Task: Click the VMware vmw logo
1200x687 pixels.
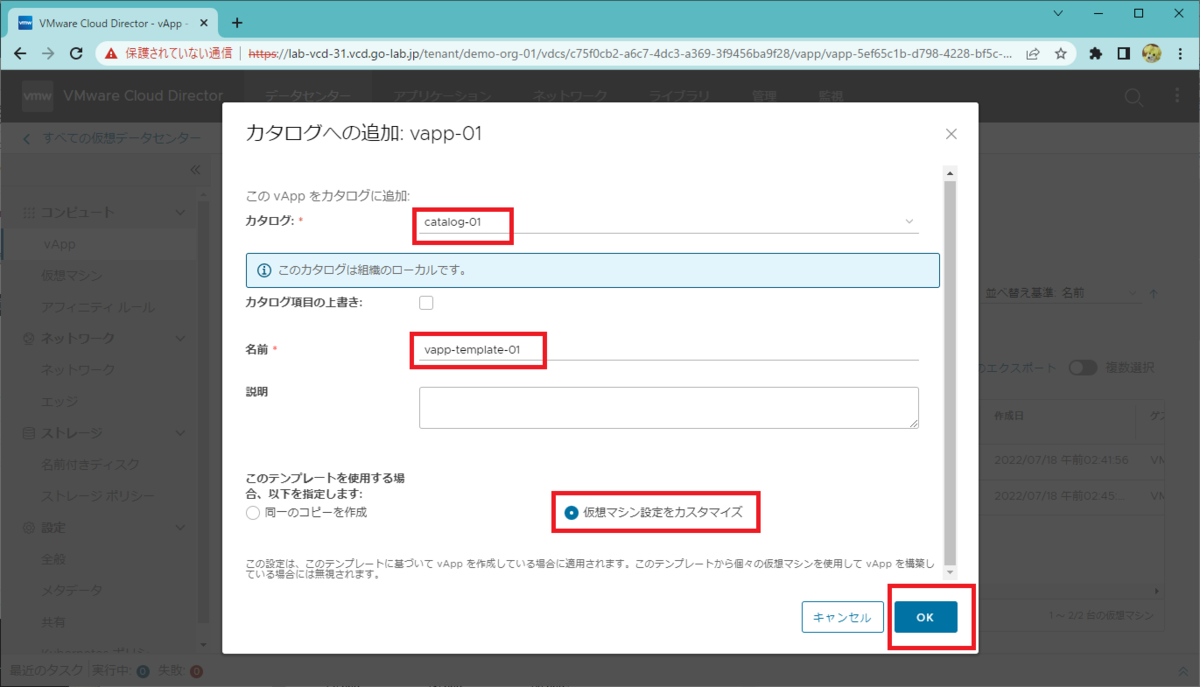Action: pyautogui.click(x=38, y=96)
